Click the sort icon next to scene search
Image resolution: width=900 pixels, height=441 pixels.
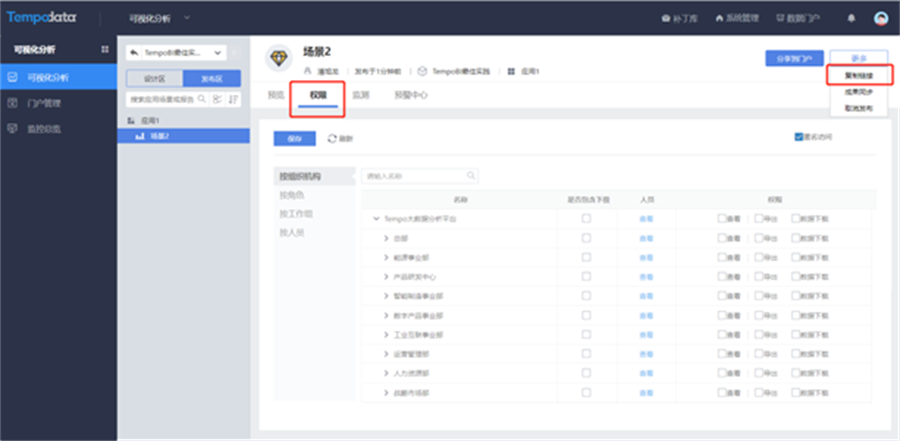[x=234, y=99]
